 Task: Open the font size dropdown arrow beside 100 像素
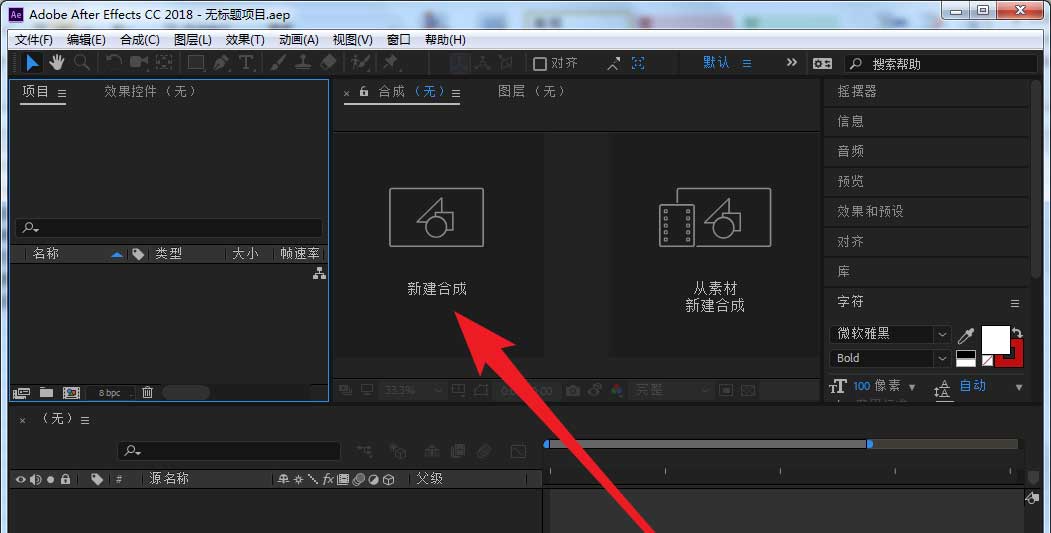[x=912, y=388]
